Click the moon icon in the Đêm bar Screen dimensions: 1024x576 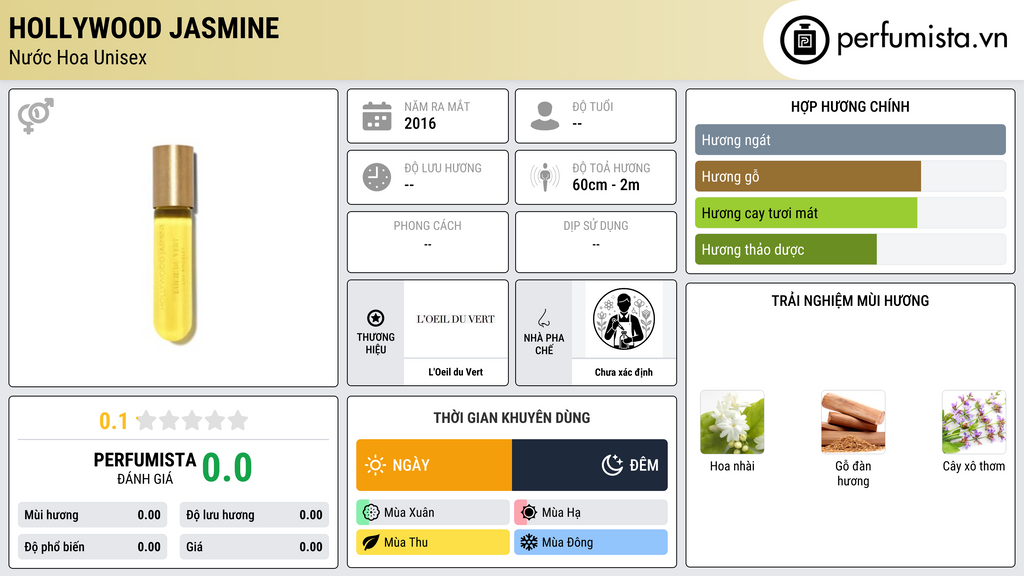click(x=612, y=465)
